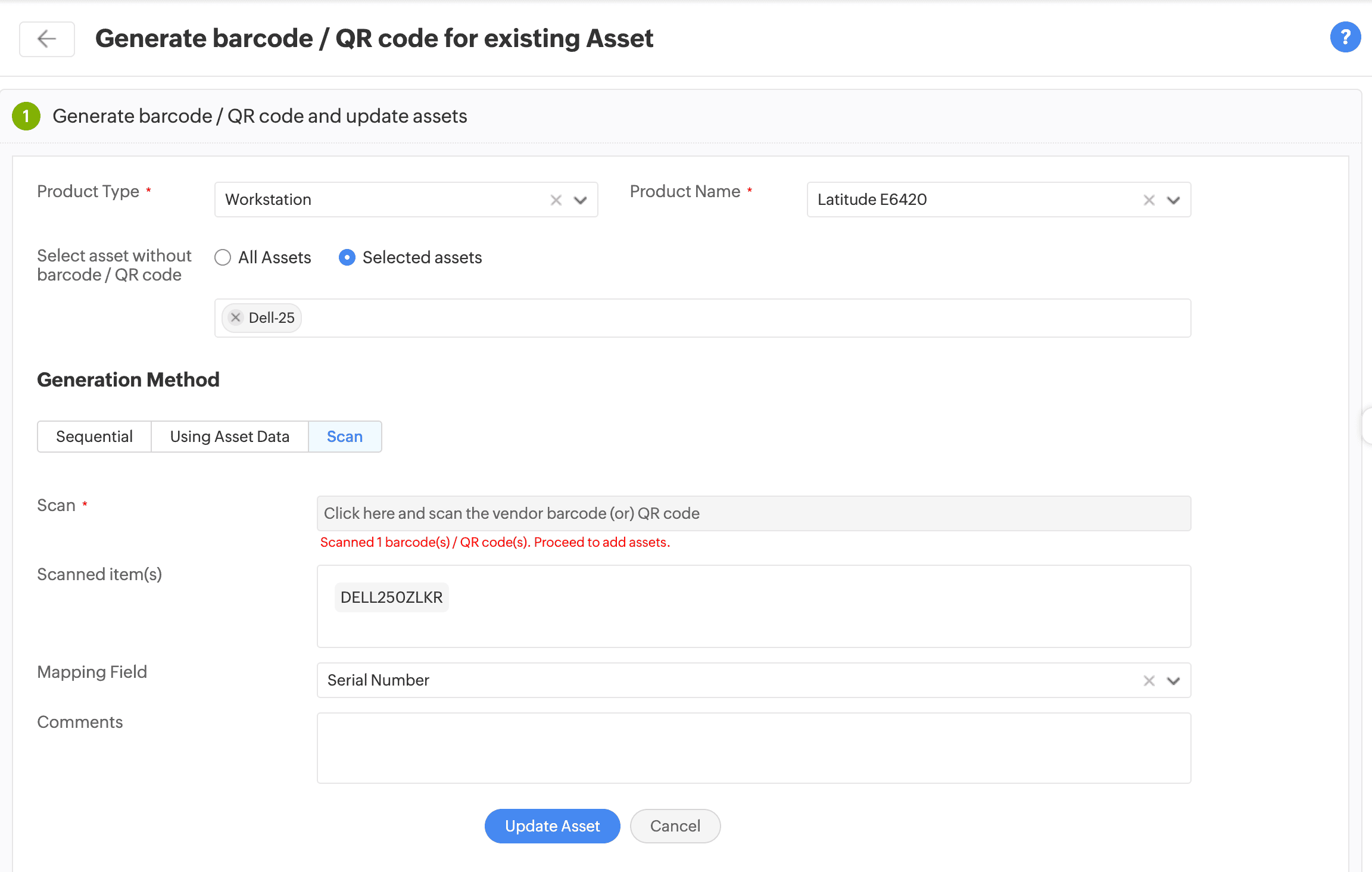Select the All Assets radio option

223,257
